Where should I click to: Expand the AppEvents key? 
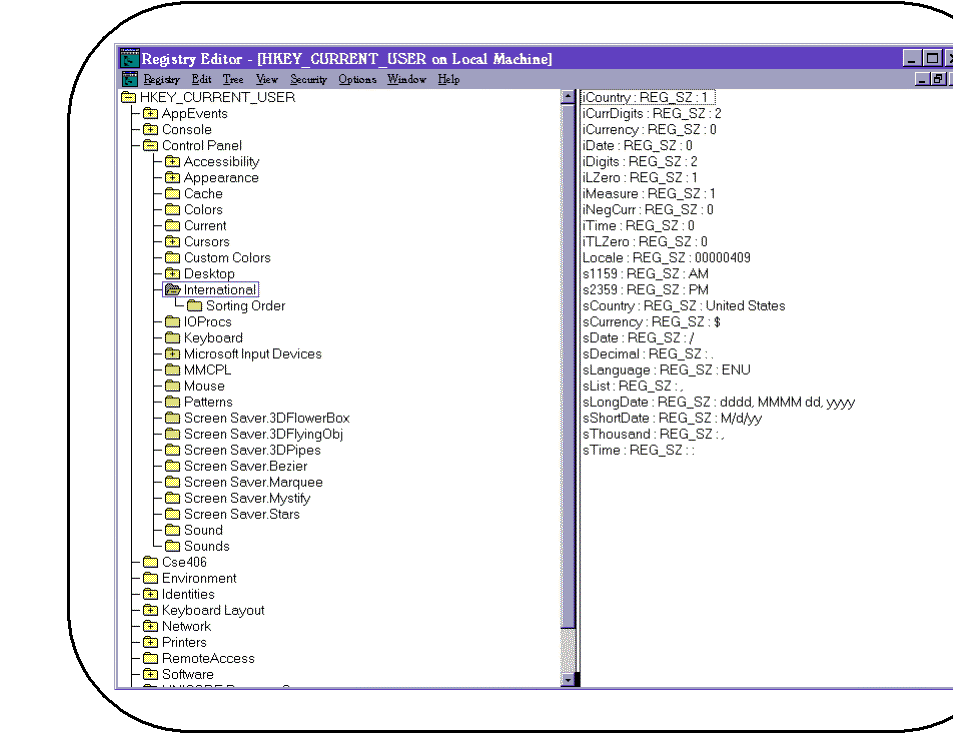point(150,114)
